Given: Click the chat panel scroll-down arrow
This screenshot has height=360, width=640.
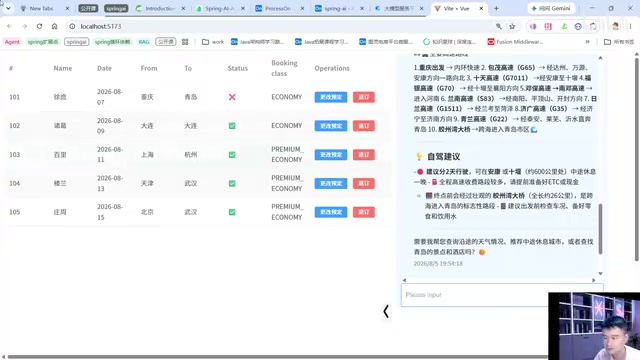Looking at the screenshot, I should (600, 273).
